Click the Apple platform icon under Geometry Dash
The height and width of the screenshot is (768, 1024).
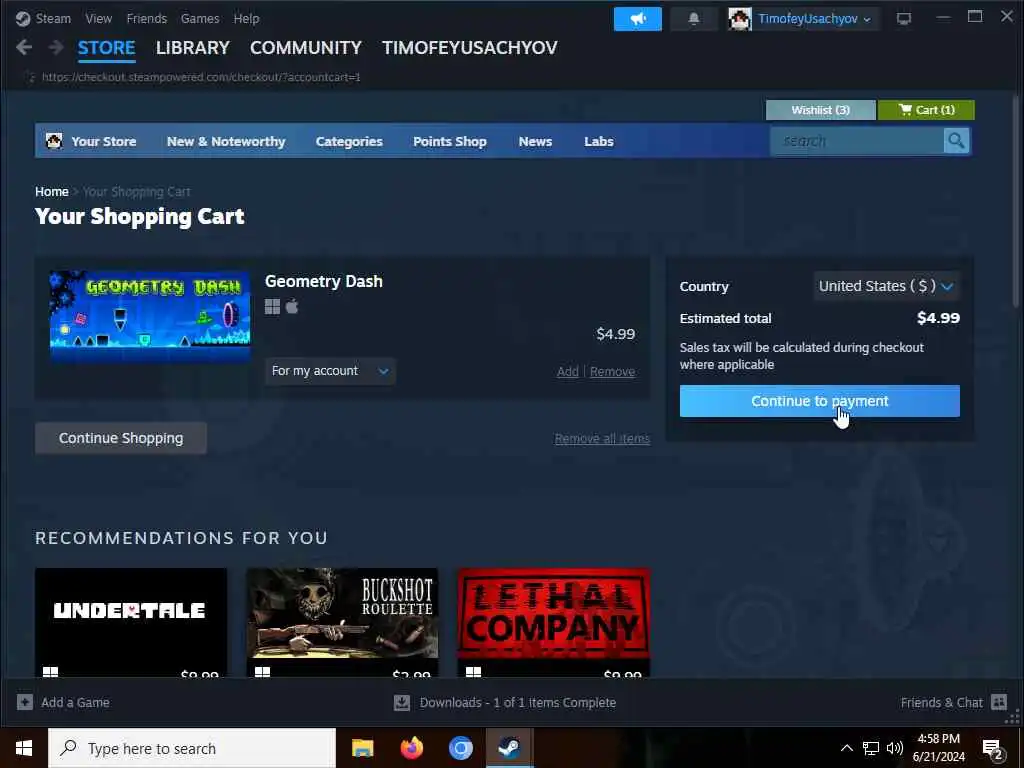pos(292,306)
